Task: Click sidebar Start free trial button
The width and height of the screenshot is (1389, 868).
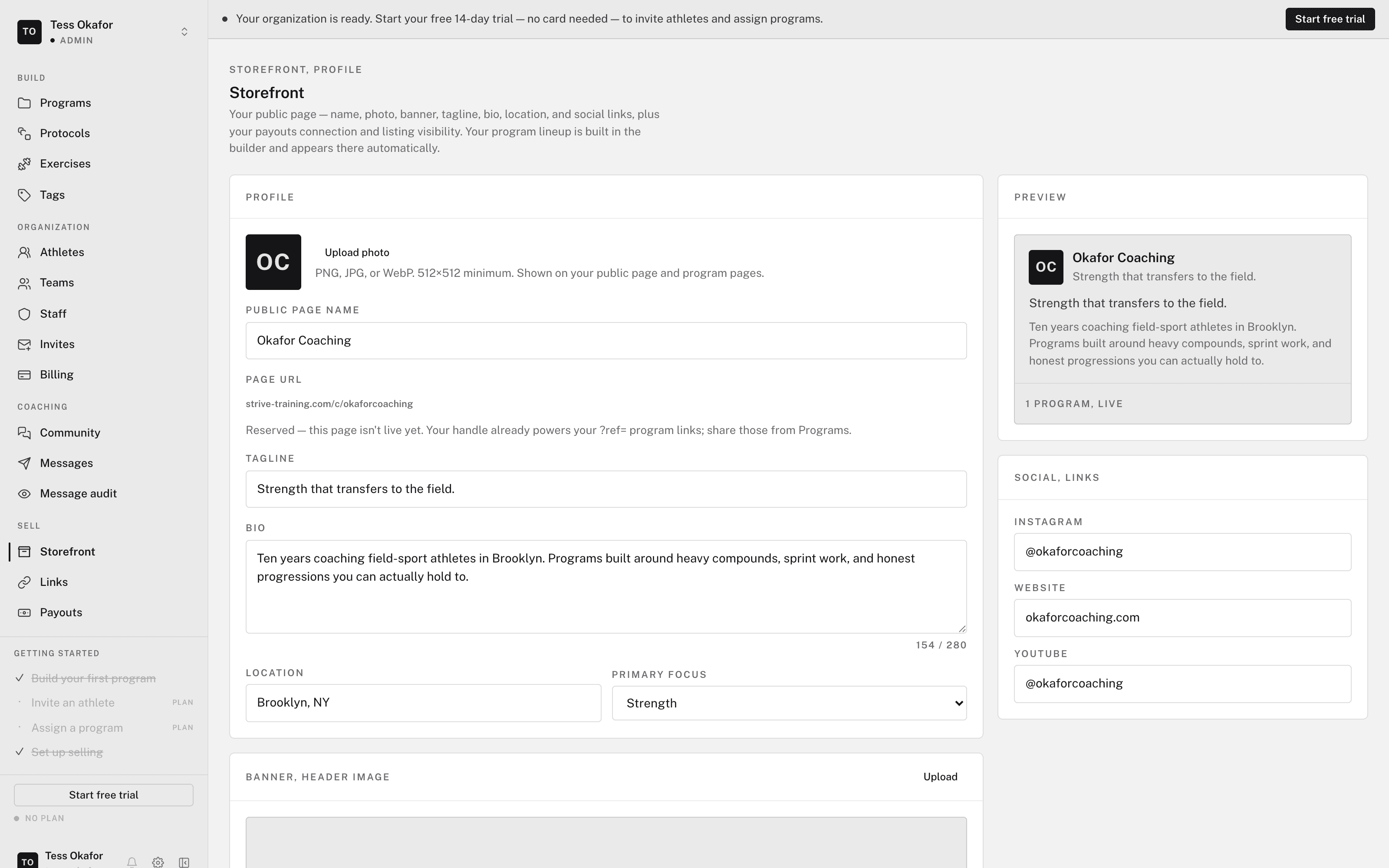Action: coord(103,795)
